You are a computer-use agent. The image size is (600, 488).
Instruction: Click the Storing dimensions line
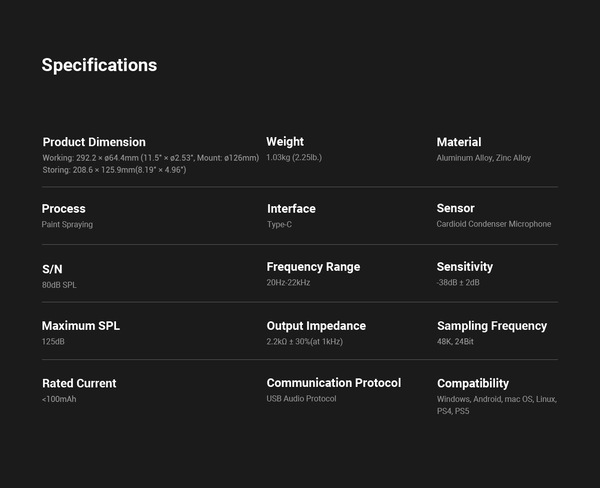coord(114,170)
